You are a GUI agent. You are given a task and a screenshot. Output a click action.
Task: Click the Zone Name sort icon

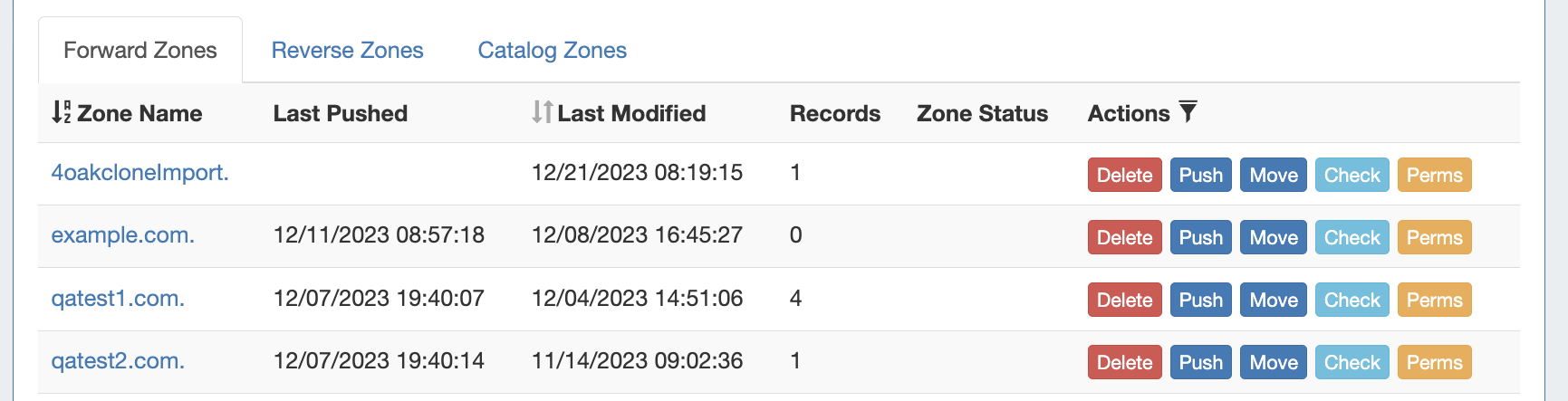point(61,112)
